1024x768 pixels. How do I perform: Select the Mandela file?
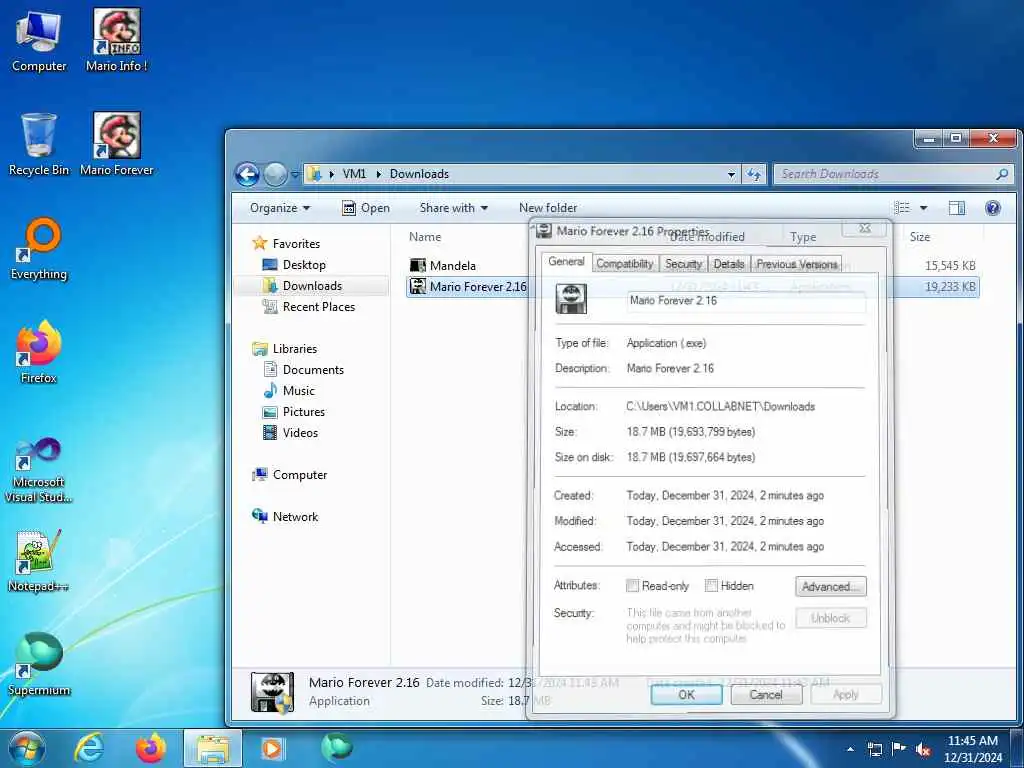(x=452, y=266)
